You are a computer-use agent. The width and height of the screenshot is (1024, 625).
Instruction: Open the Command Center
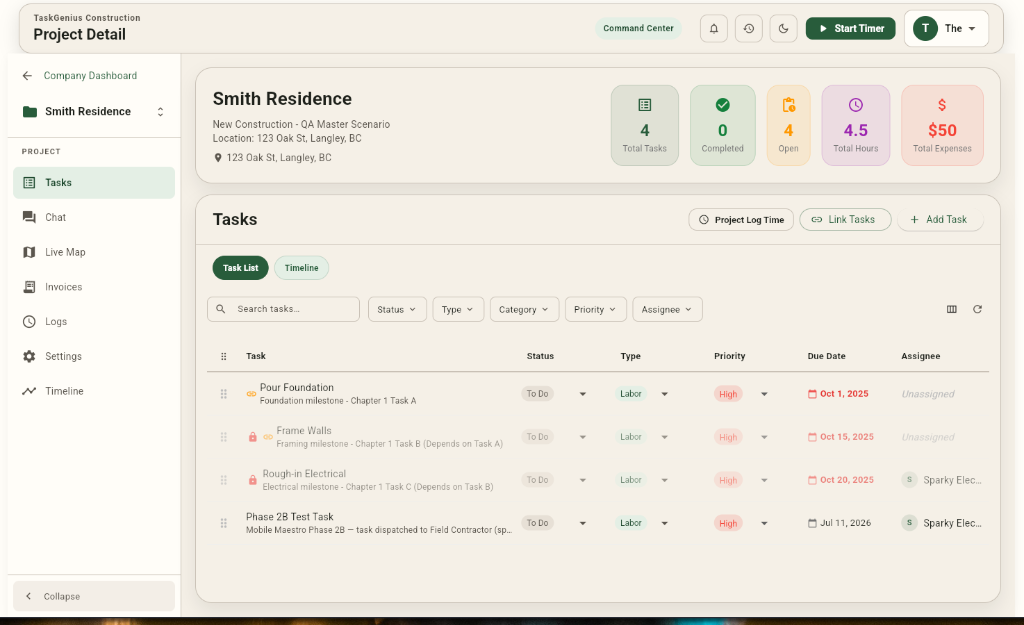tap(638, 28)
